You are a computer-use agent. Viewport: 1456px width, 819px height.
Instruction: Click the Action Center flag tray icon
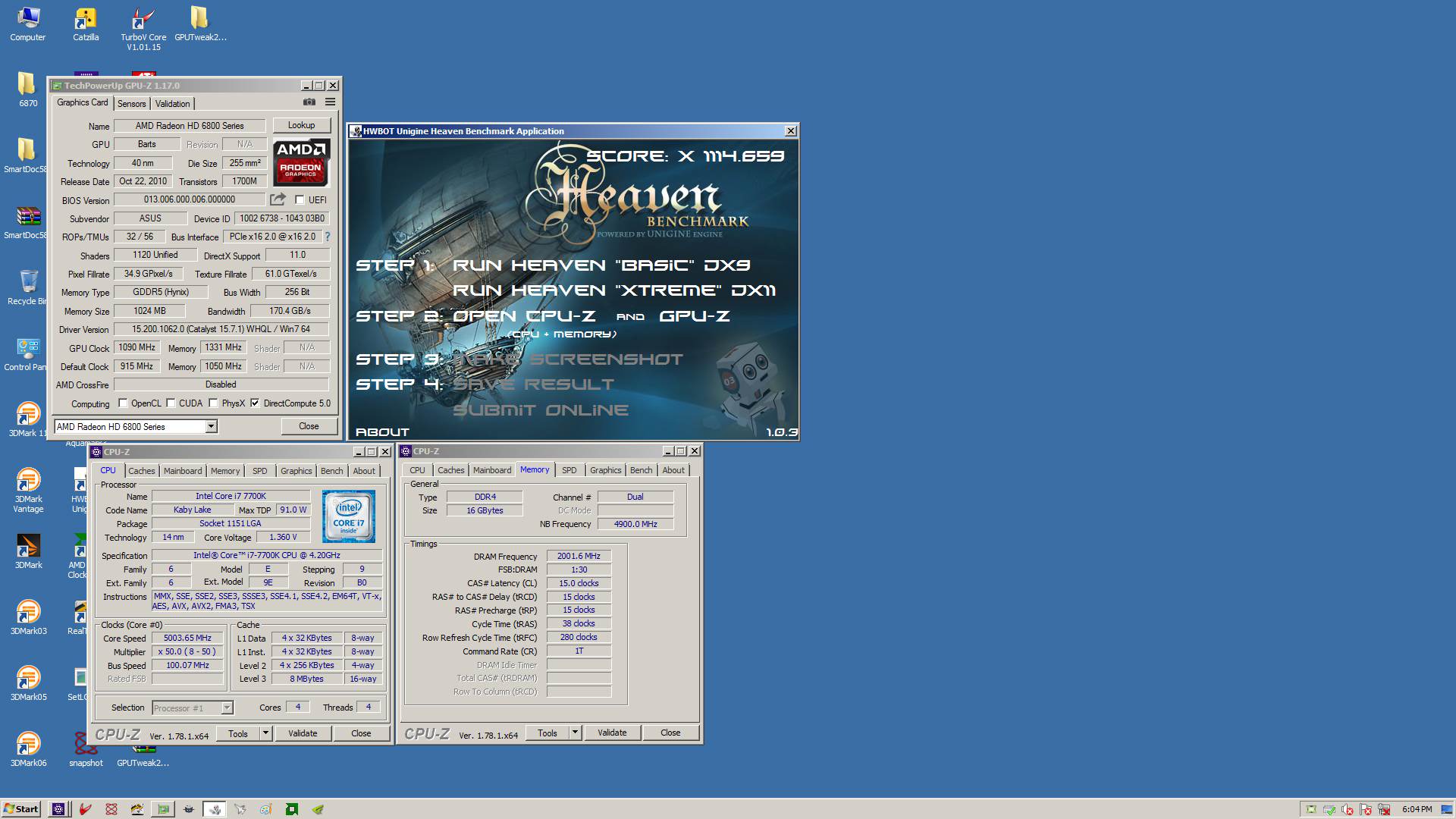(x=1366, y=809)
